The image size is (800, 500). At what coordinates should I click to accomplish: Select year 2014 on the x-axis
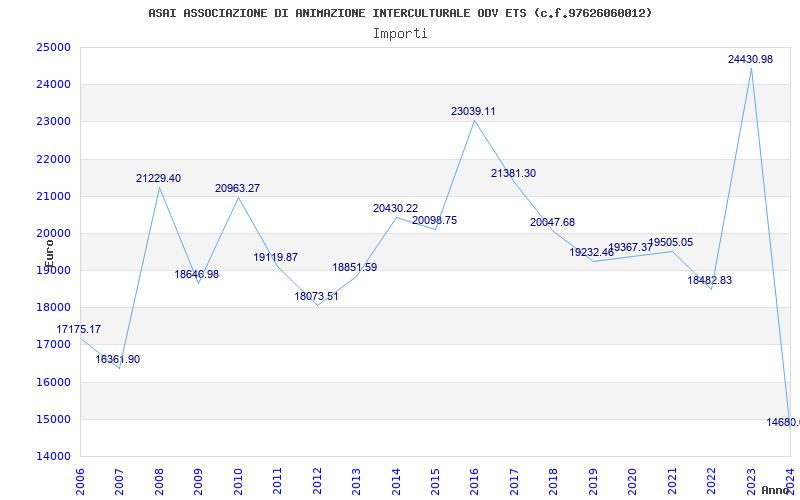[x=396, y=481]
